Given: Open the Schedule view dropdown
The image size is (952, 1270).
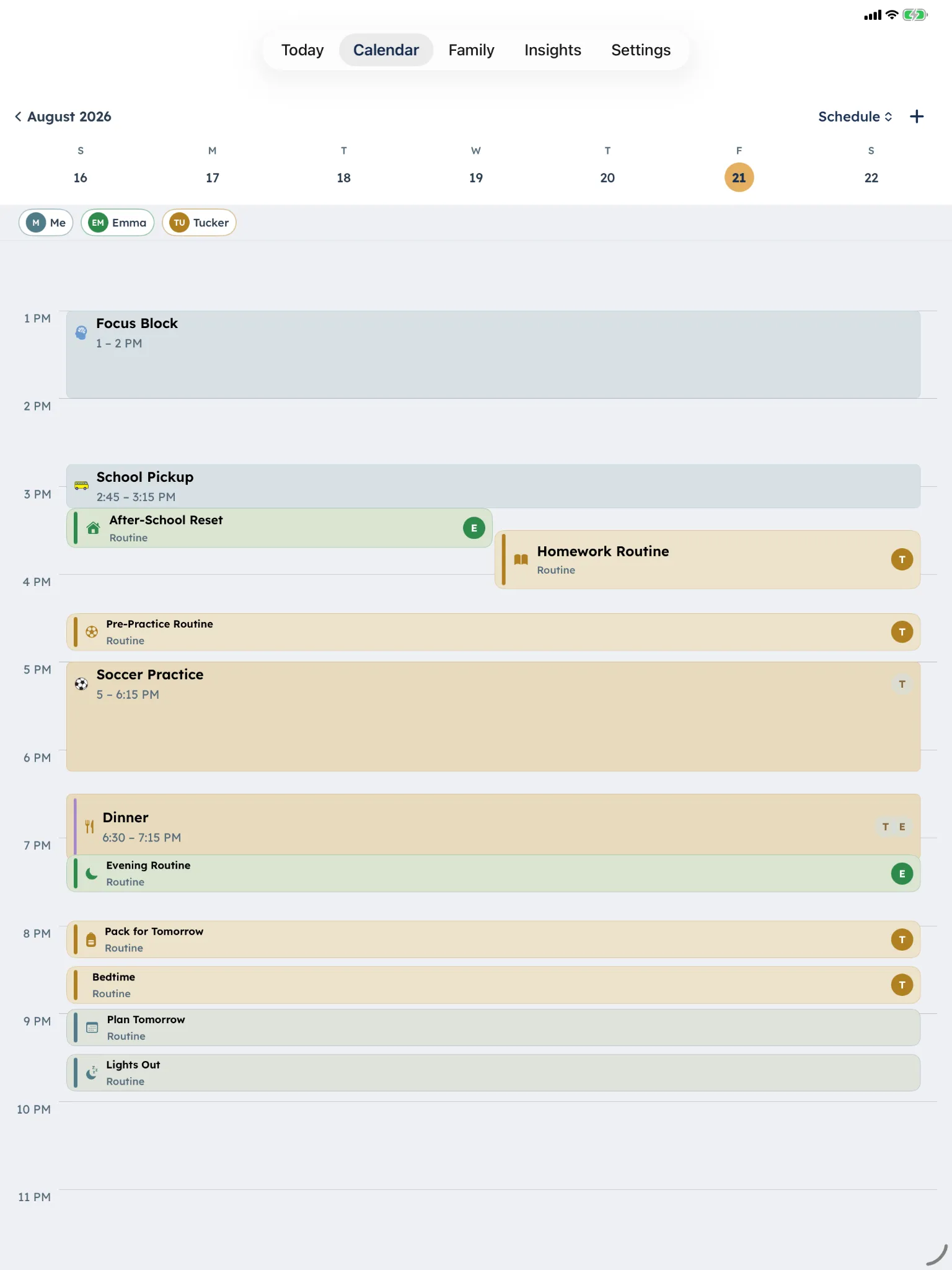Looking at the screenshot, I should (855, 117).
